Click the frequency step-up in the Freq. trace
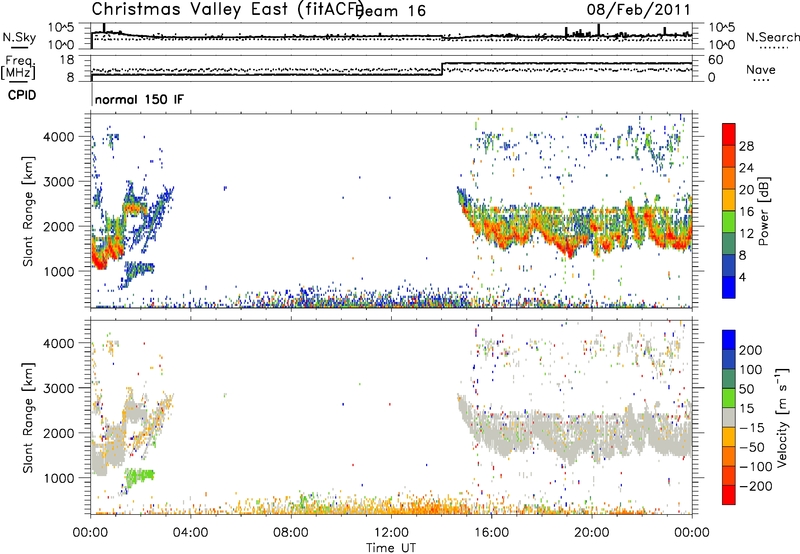Screen dimensions: 800x554 [x=442, y=69]
